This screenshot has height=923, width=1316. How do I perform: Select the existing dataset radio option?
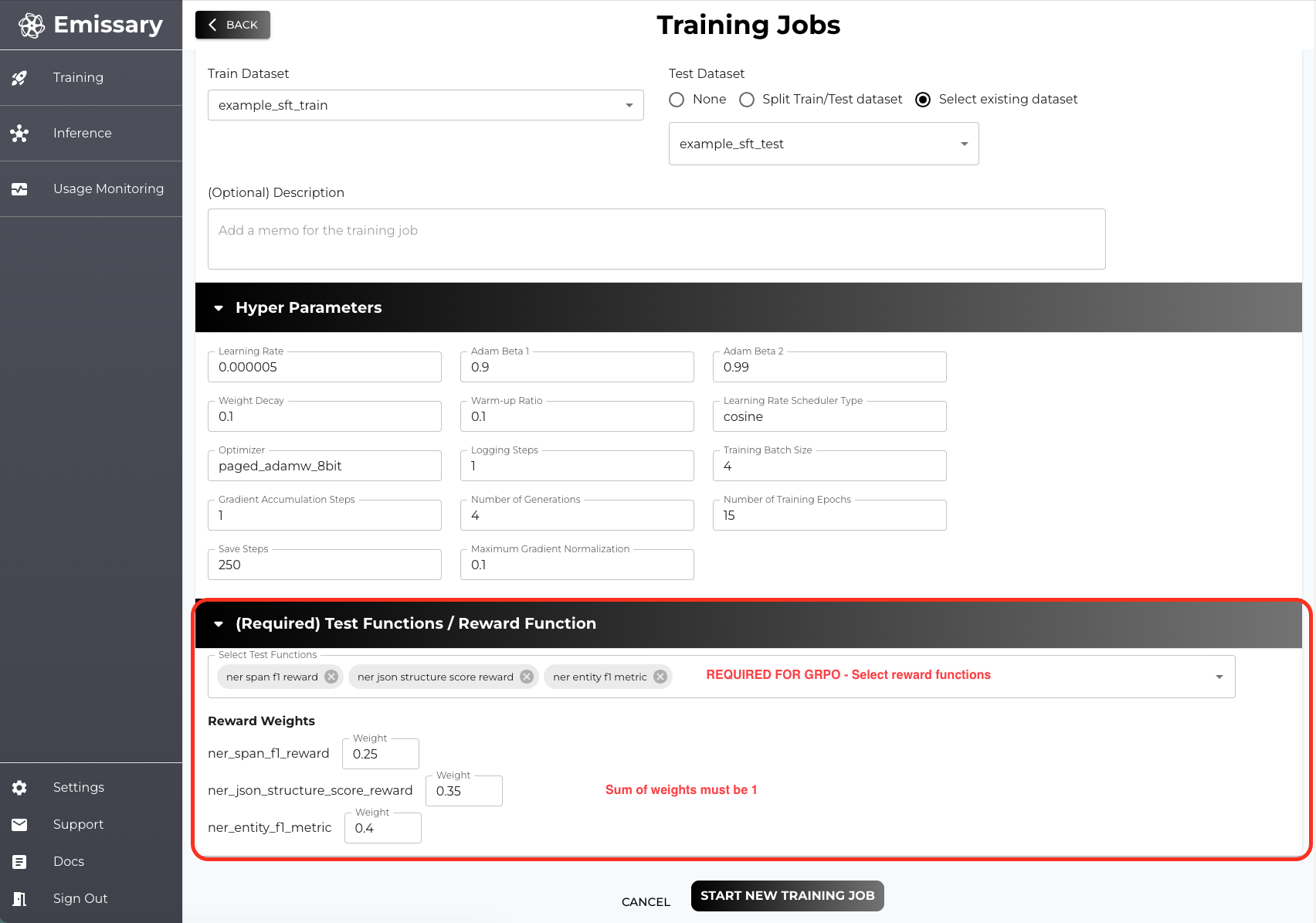[923, 100]
